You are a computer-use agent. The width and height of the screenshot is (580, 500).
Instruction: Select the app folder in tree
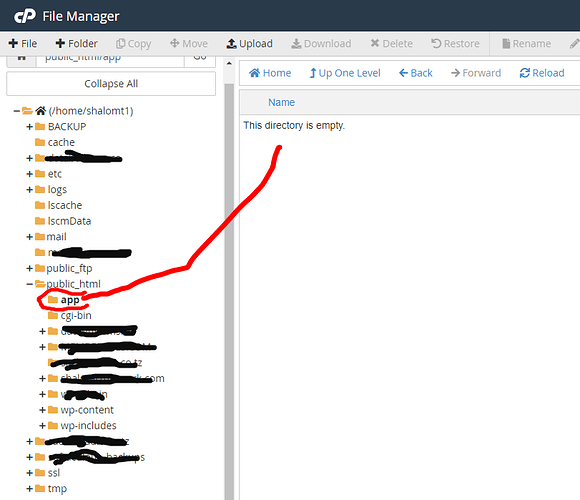coord(70,300)
